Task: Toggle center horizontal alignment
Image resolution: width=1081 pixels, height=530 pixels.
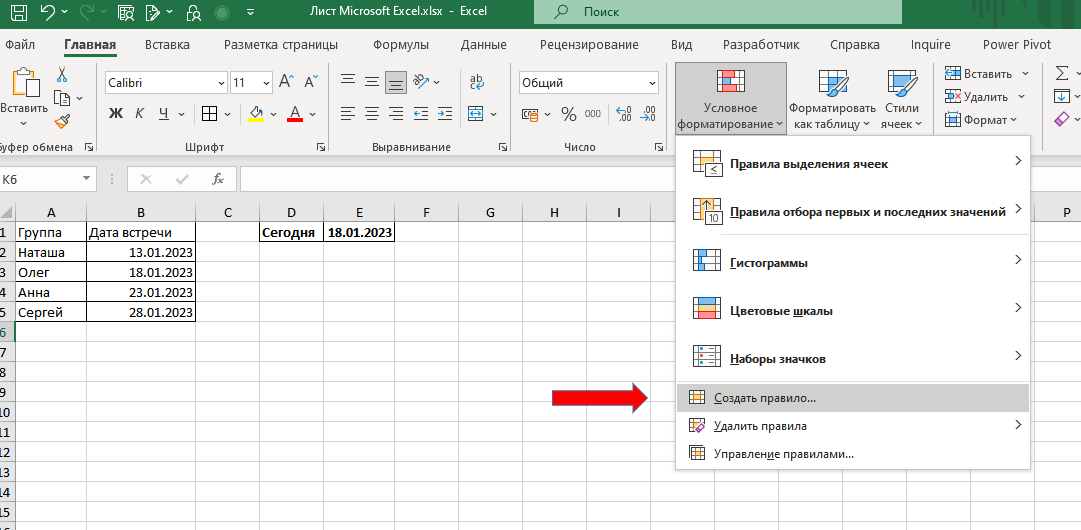Action: pyautogui.click(x=372, y=113)
